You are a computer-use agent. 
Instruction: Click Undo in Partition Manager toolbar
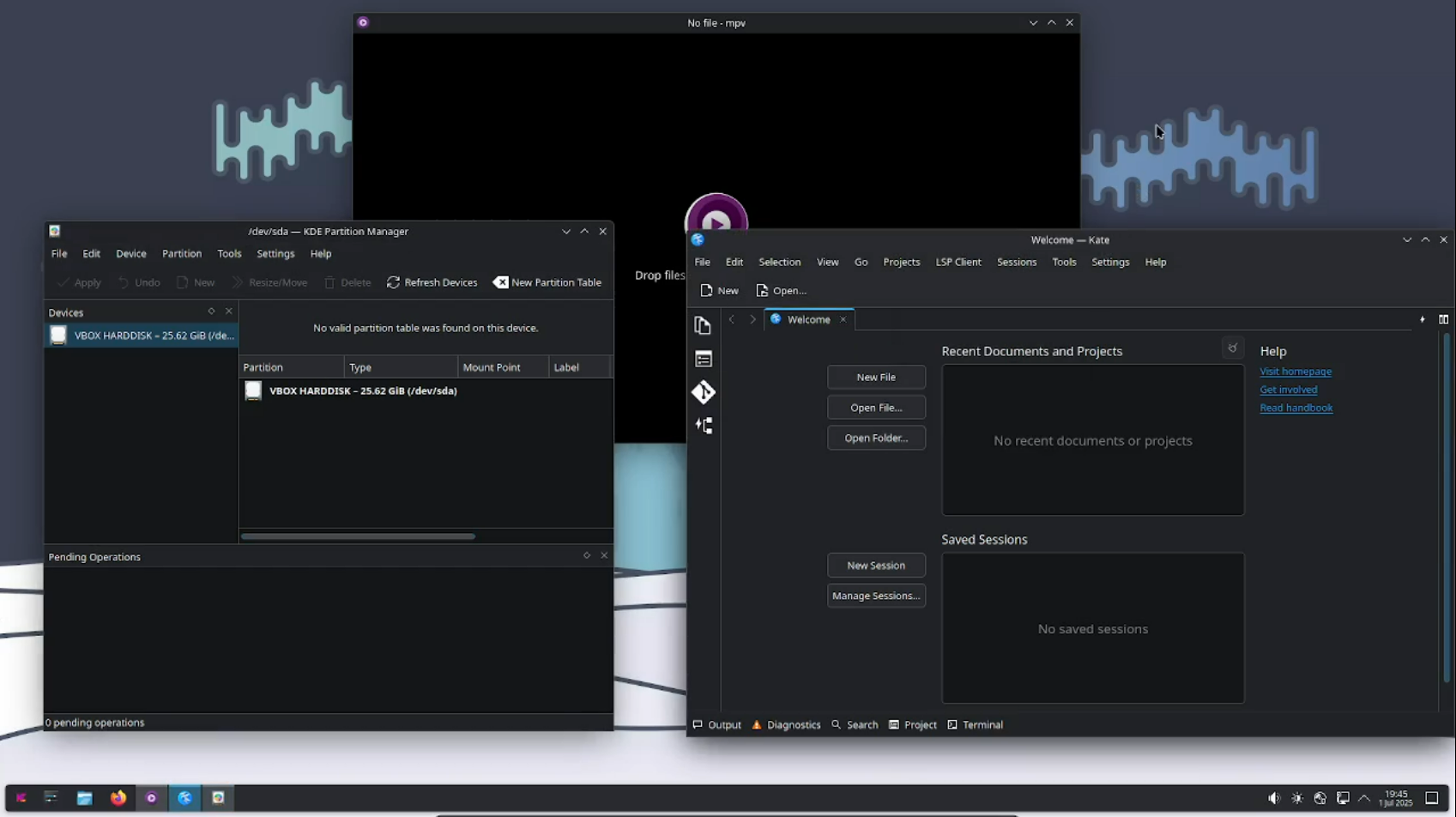[138, 282]
